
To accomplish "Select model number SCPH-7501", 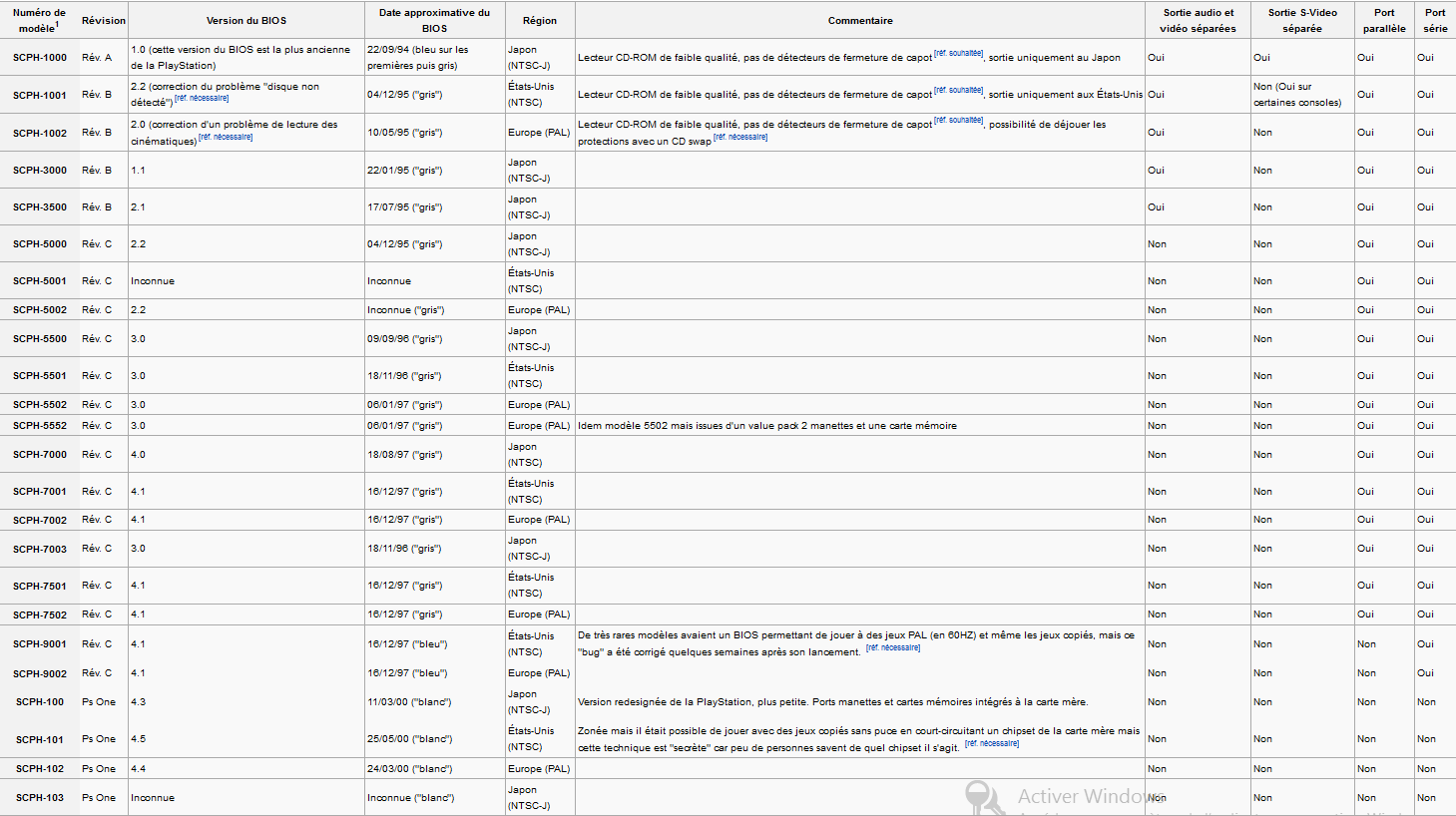I will [x=40, y=587].
